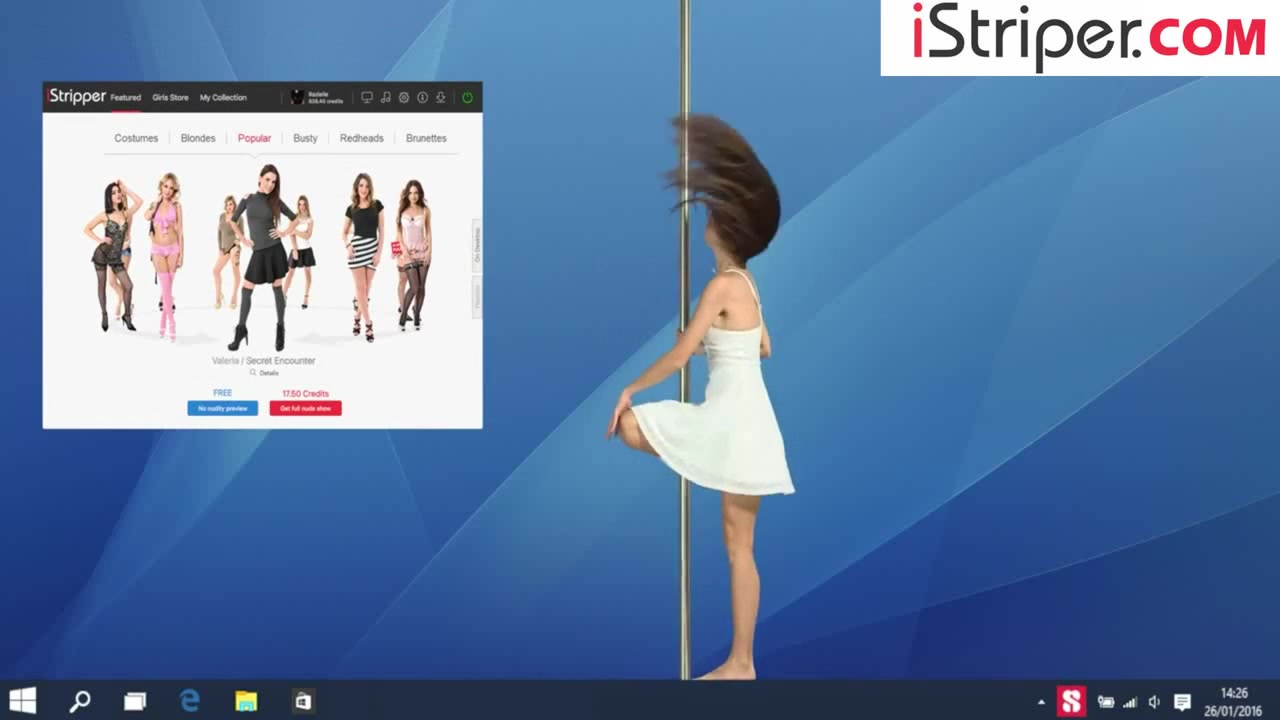The image size is (1280, 720).
Task: Open the downloads arrow icon in header
Action: [x=441, y=97]
